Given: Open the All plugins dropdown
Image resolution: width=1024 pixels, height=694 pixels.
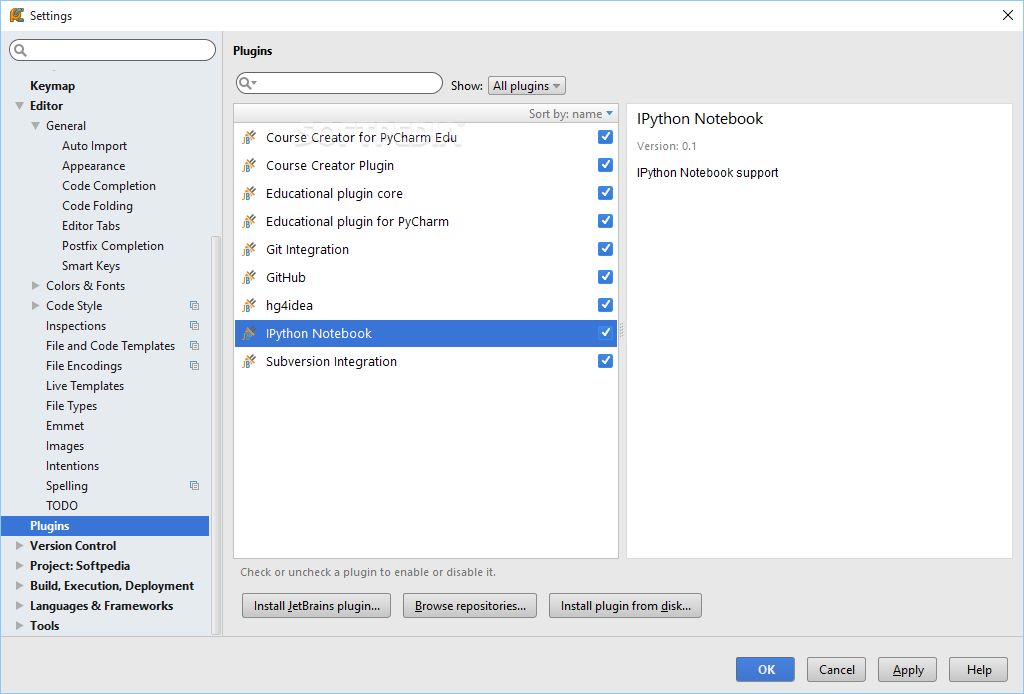Looking at the screenshot, I should click(526, 85).
